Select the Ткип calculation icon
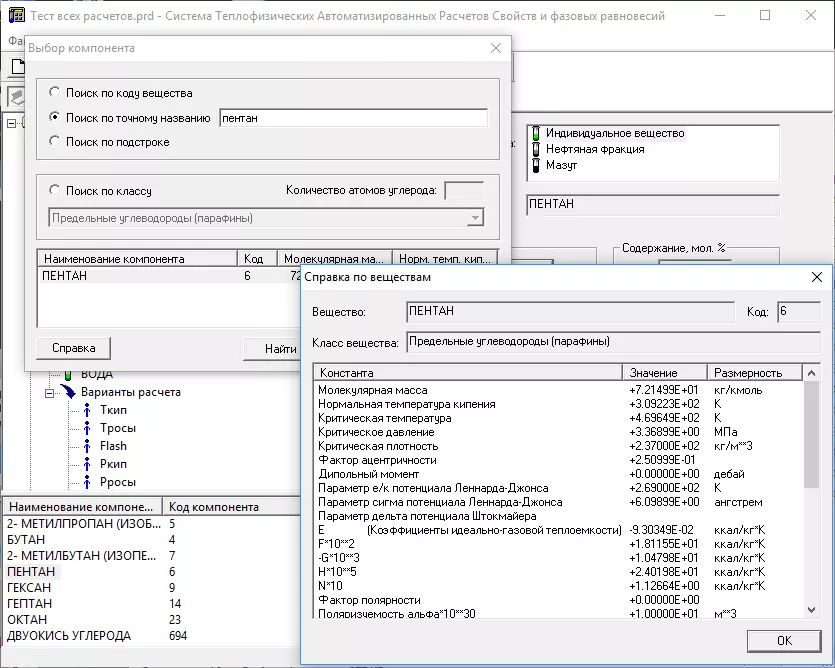The height and width of the screenshot is (668, 835). coord(88,410)
